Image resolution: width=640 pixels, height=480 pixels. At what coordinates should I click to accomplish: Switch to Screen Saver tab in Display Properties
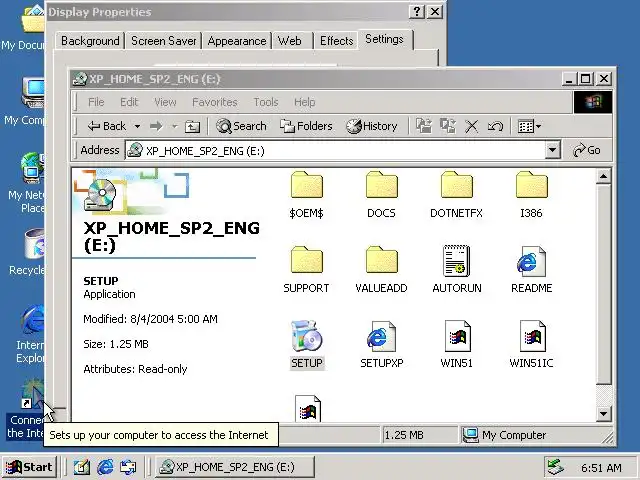pyautogui.click(x=163, y=41)
